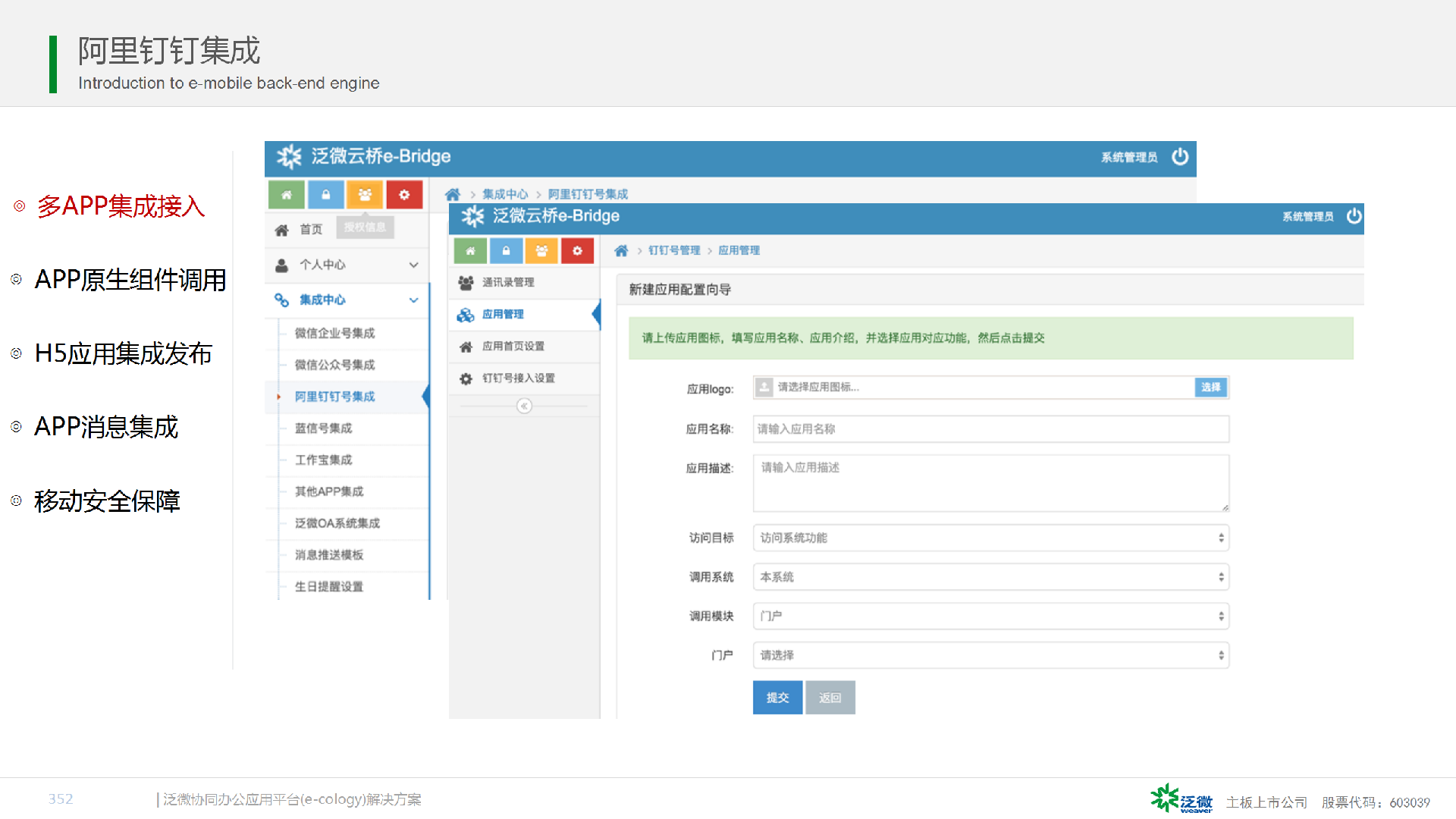This screenshot has width=1456, height=819.
Task: Open 微信企业号集成 item
Action: click(x=334, y=333)
